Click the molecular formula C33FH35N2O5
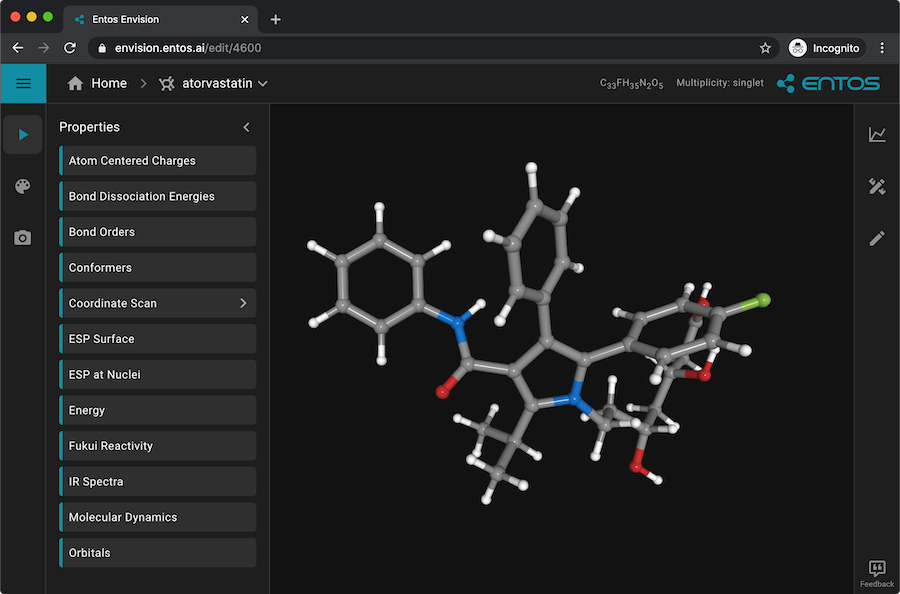The height and width of the screenshot is (594, 900). (631, 84)
